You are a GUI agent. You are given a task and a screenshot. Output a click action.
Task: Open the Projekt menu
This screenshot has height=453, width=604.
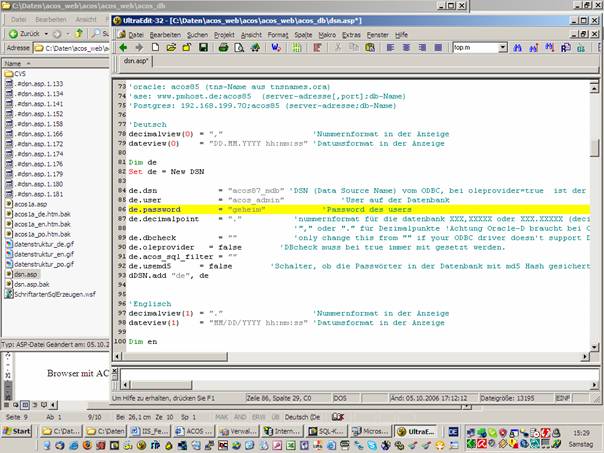(x=224, y=35)
